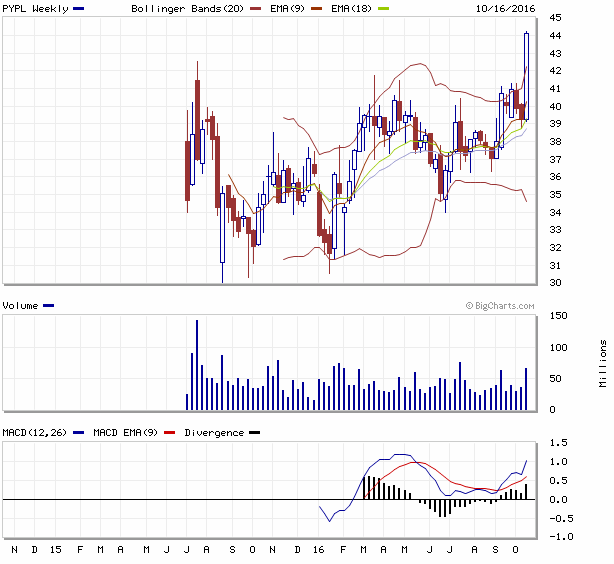Image resolution: width=614 pixels, height=564 pixels.
Task: Click the 30 price axis label
Action: click(555, 283)
